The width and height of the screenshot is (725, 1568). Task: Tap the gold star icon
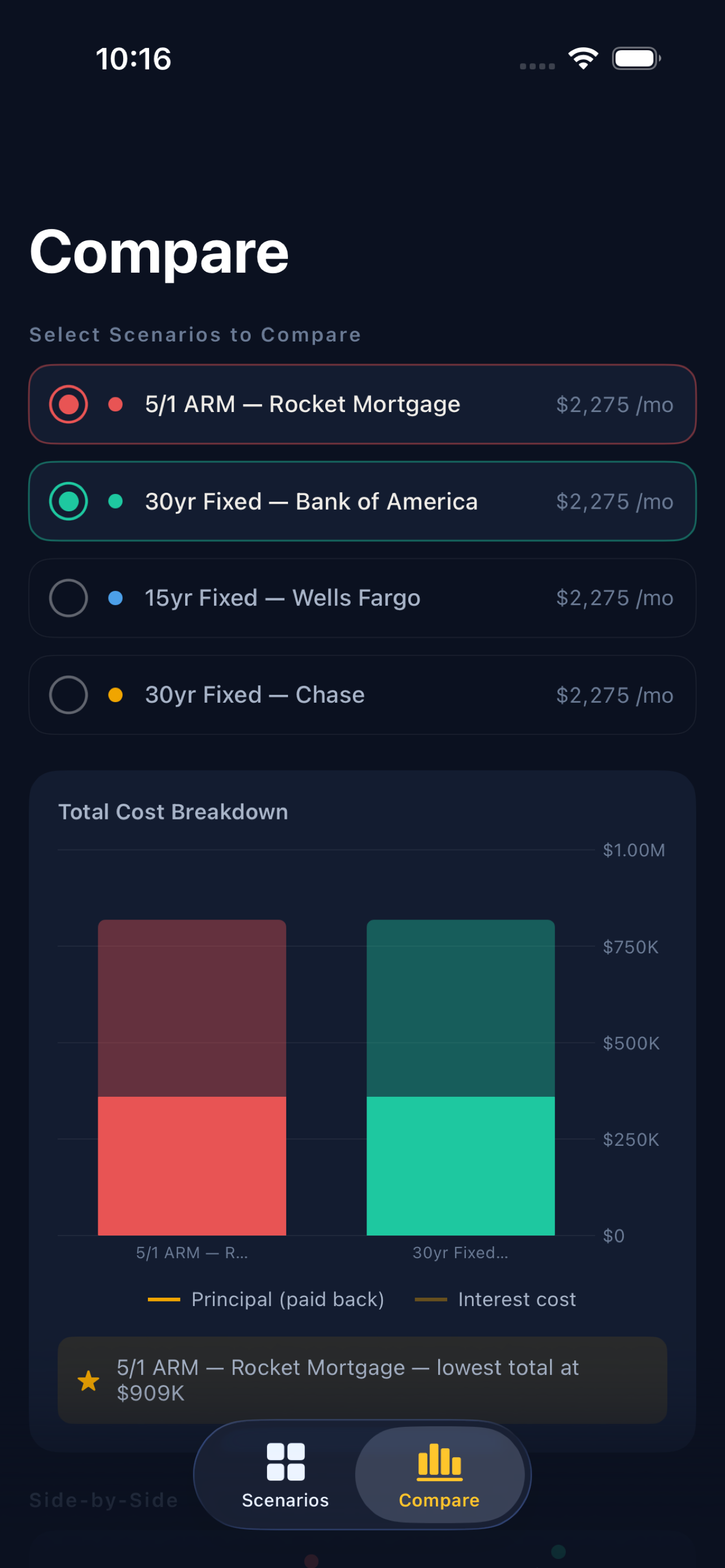point(89,1380)
